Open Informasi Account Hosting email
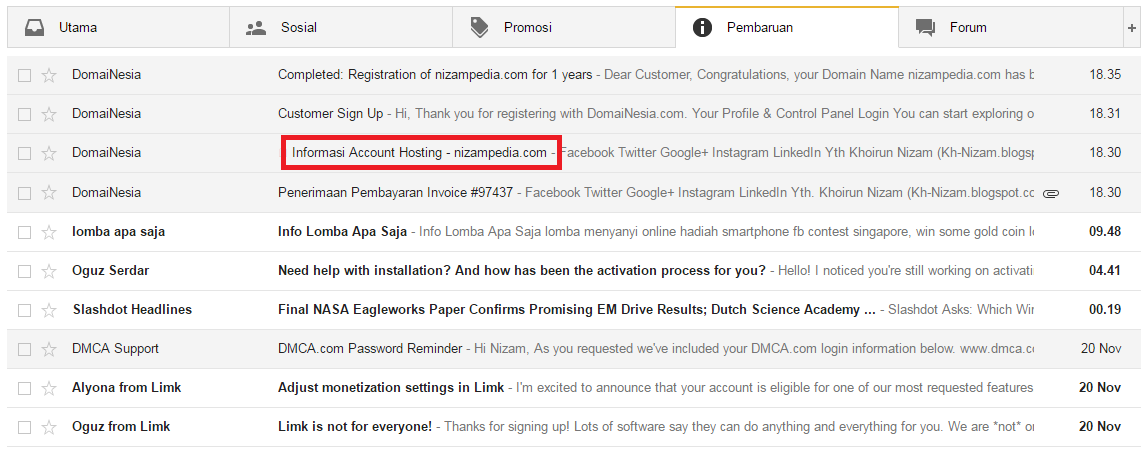Image resolution: width=1147 pixels, height=449 pixels. click(419, 153)
